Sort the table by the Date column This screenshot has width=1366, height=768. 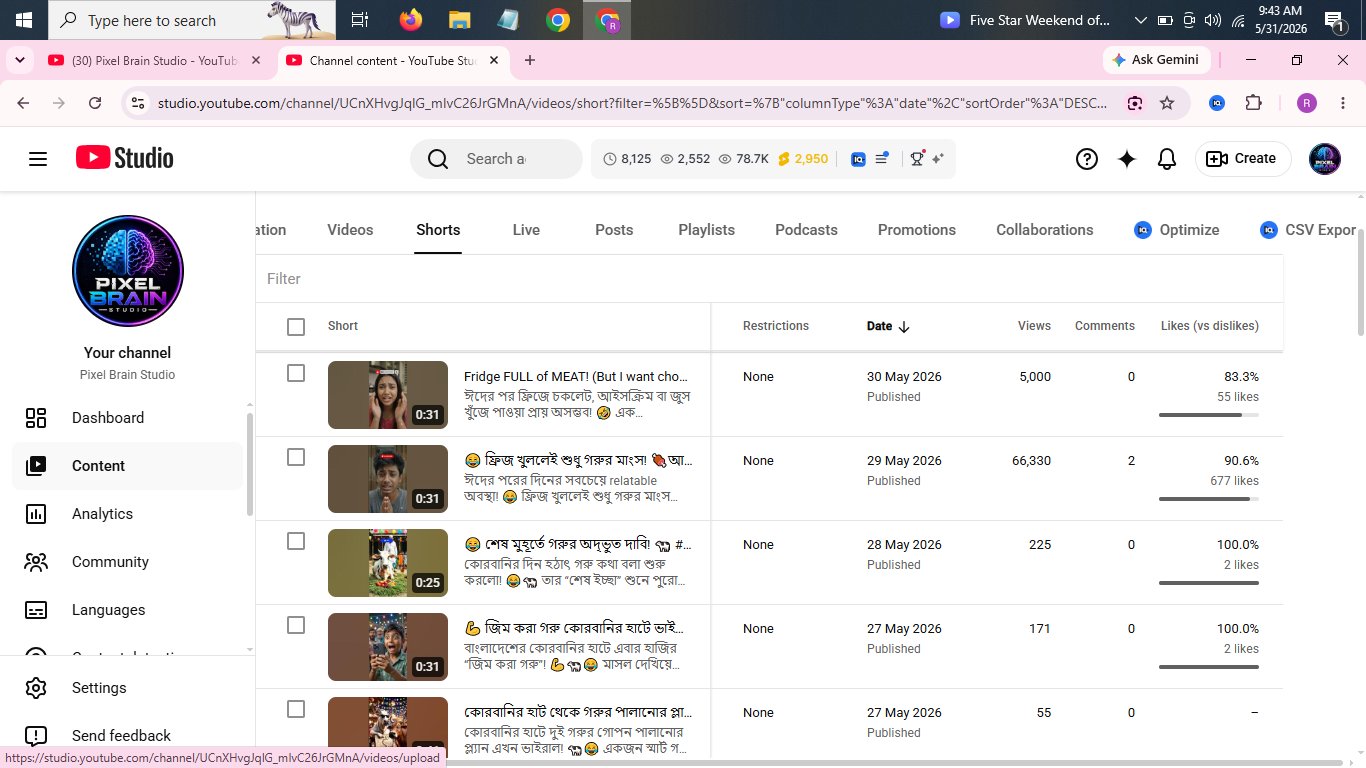888,326
